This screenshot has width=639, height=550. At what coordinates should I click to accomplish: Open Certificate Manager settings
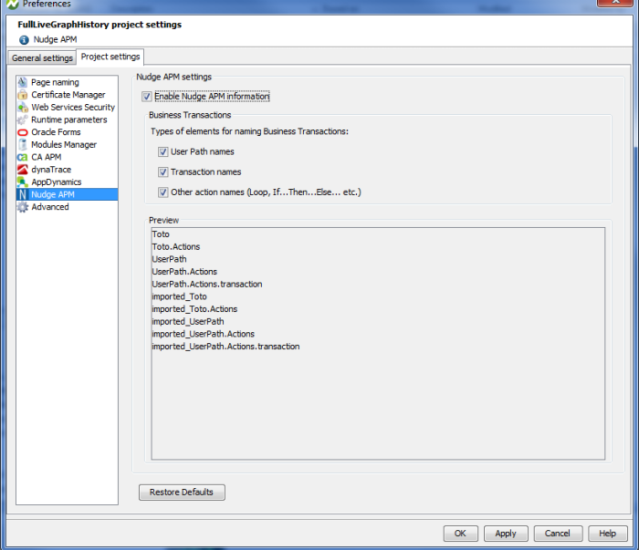tap(68, 95)
